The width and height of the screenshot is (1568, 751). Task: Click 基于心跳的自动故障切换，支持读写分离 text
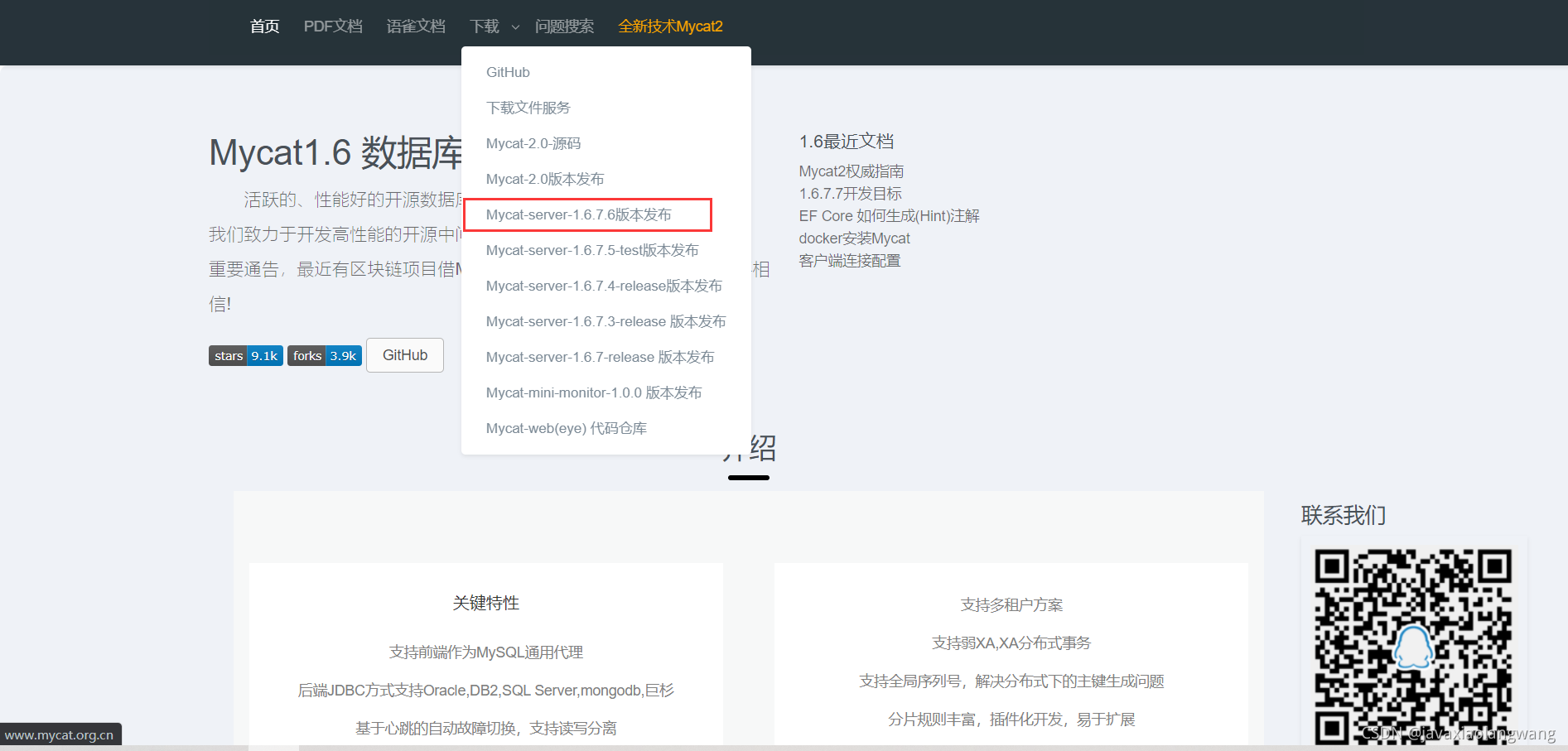point(486,729)
